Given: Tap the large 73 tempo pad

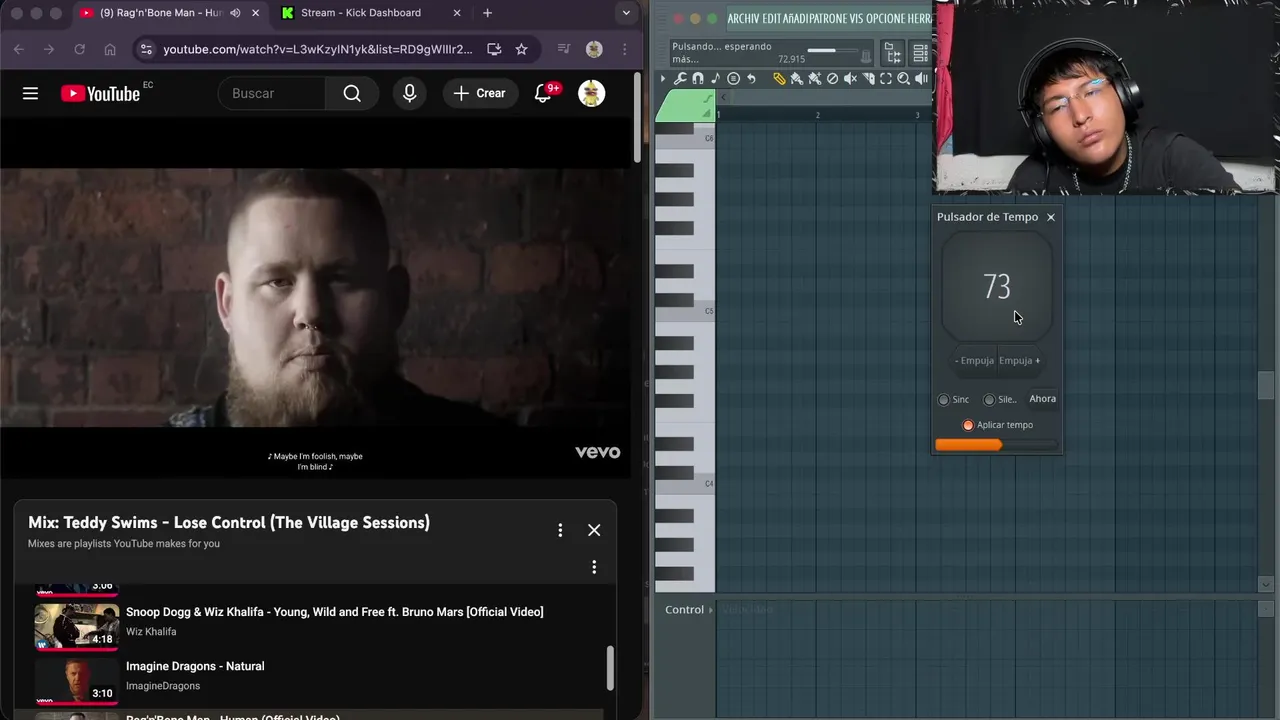Looking at the screenshot, I should [x=997, y=287].
